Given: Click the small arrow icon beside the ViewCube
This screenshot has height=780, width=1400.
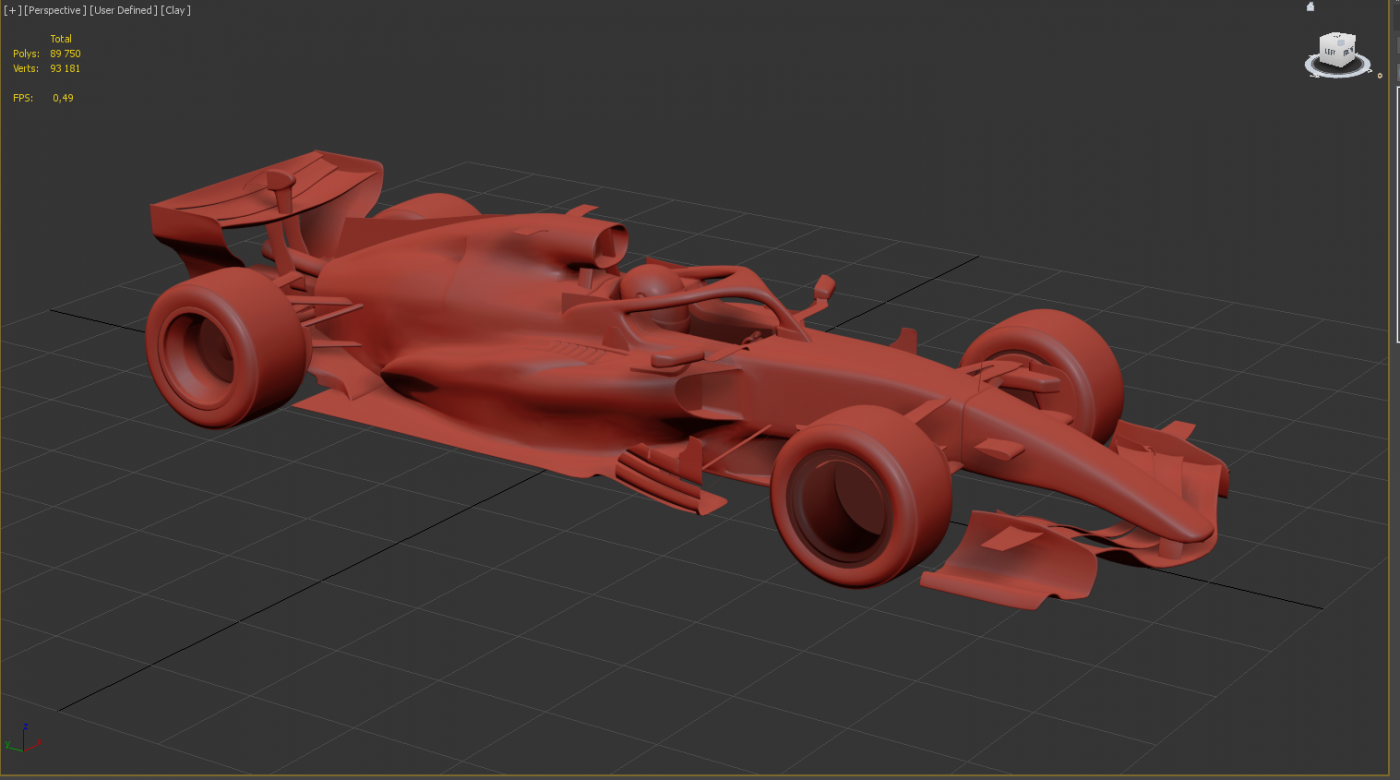Looking at the screenshot, I should click(x=1381, y=75).
